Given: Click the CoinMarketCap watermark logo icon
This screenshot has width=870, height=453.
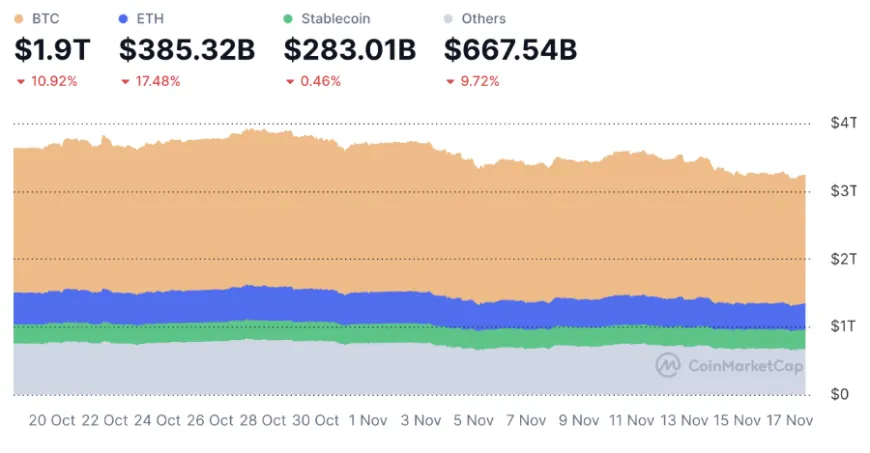Looking at the screenshot, I should point(668,365).
